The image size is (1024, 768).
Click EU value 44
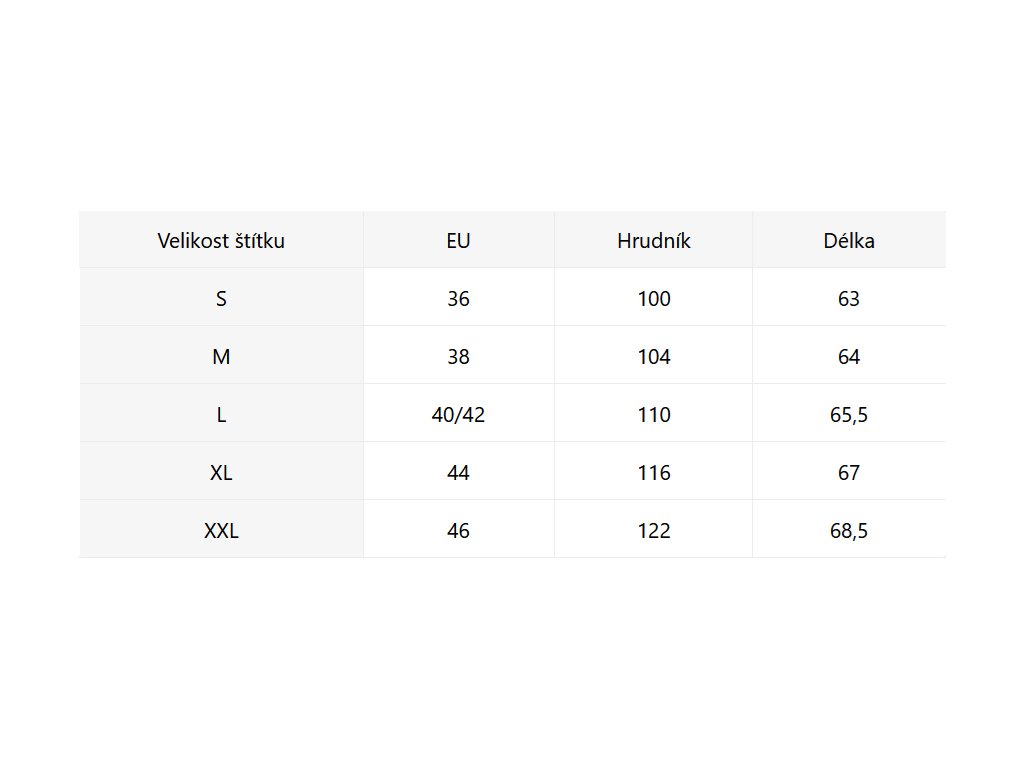[458, 473]
